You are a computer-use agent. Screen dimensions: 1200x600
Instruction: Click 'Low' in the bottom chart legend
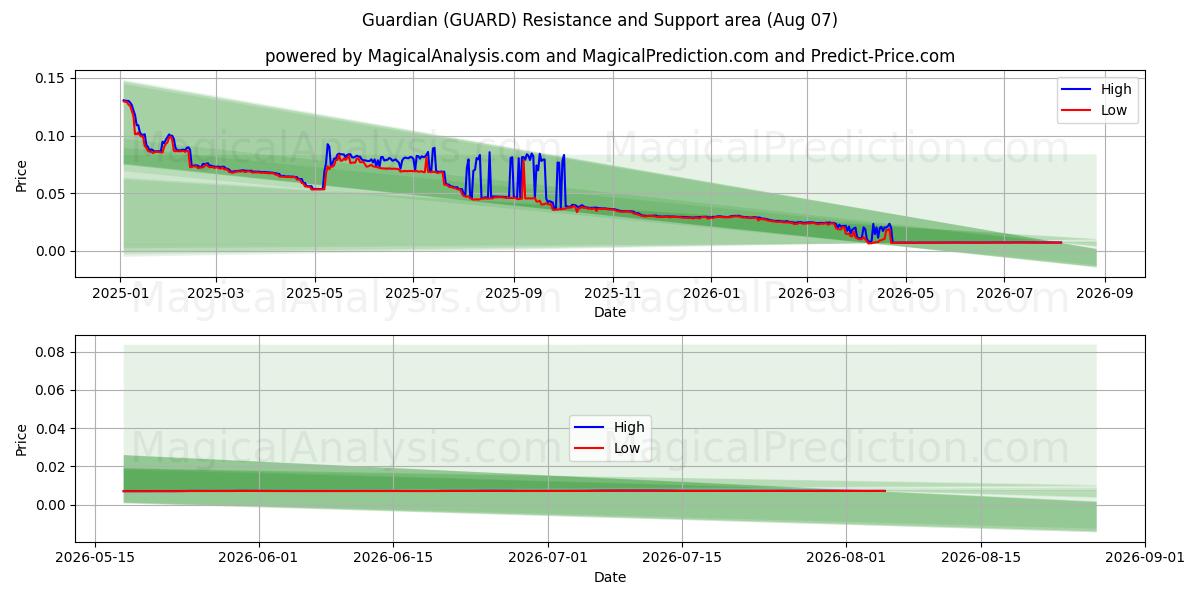point(627,448)
